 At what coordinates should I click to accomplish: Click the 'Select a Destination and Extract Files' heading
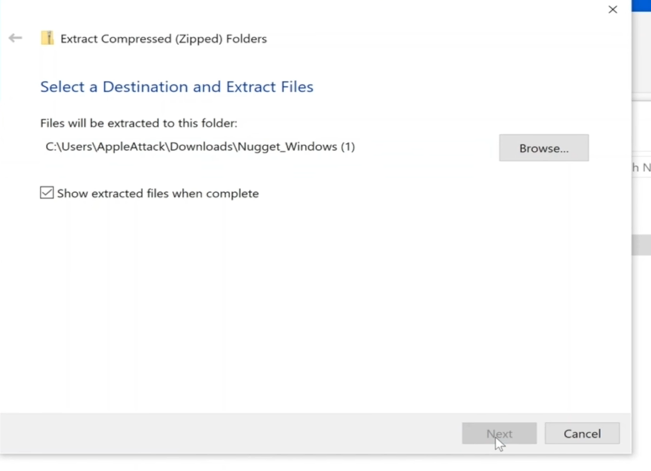[x=177, y=86]
